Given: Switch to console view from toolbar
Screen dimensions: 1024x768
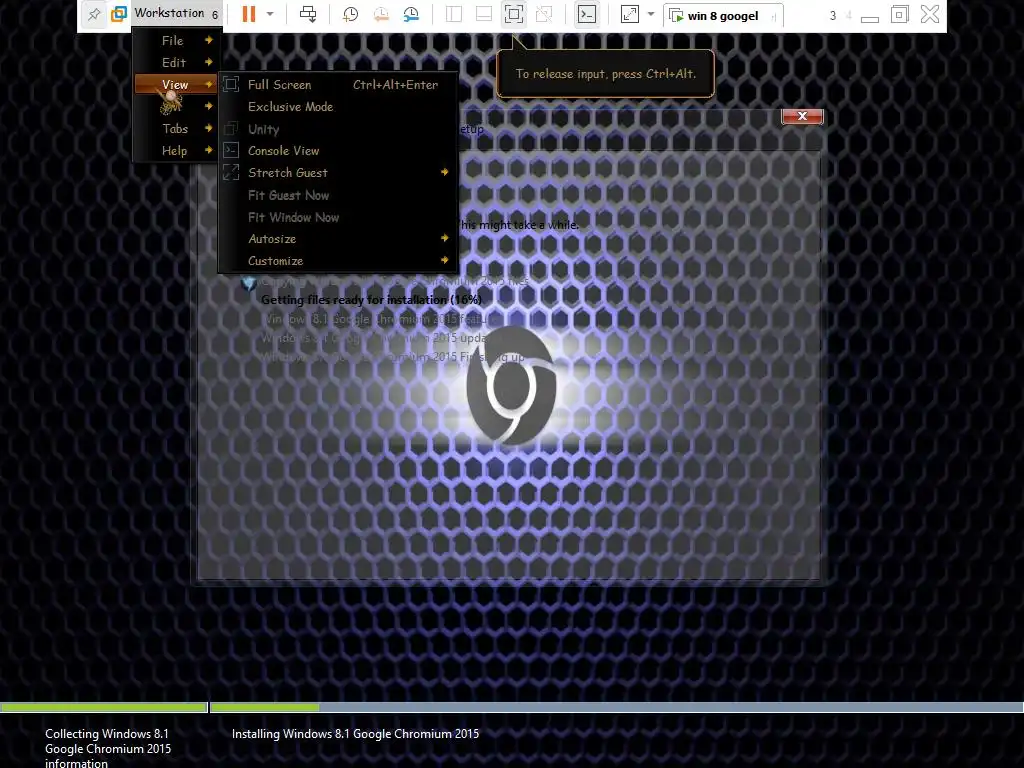Looking at the screenshot, I should pos(587,14).
